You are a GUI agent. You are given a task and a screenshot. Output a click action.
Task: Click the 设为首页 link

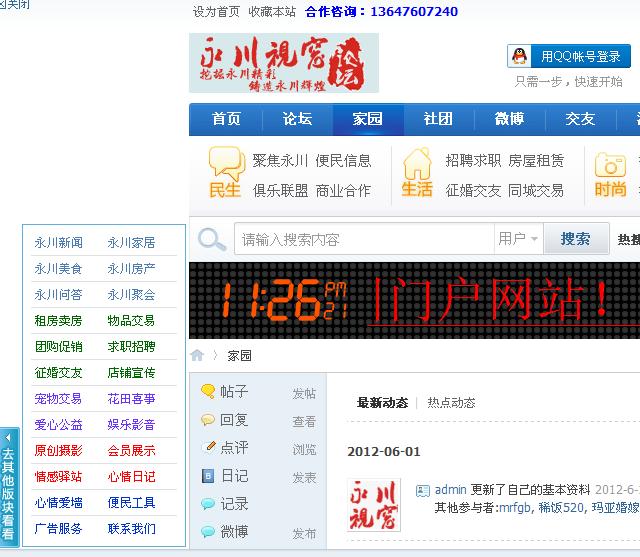[216, 11]
